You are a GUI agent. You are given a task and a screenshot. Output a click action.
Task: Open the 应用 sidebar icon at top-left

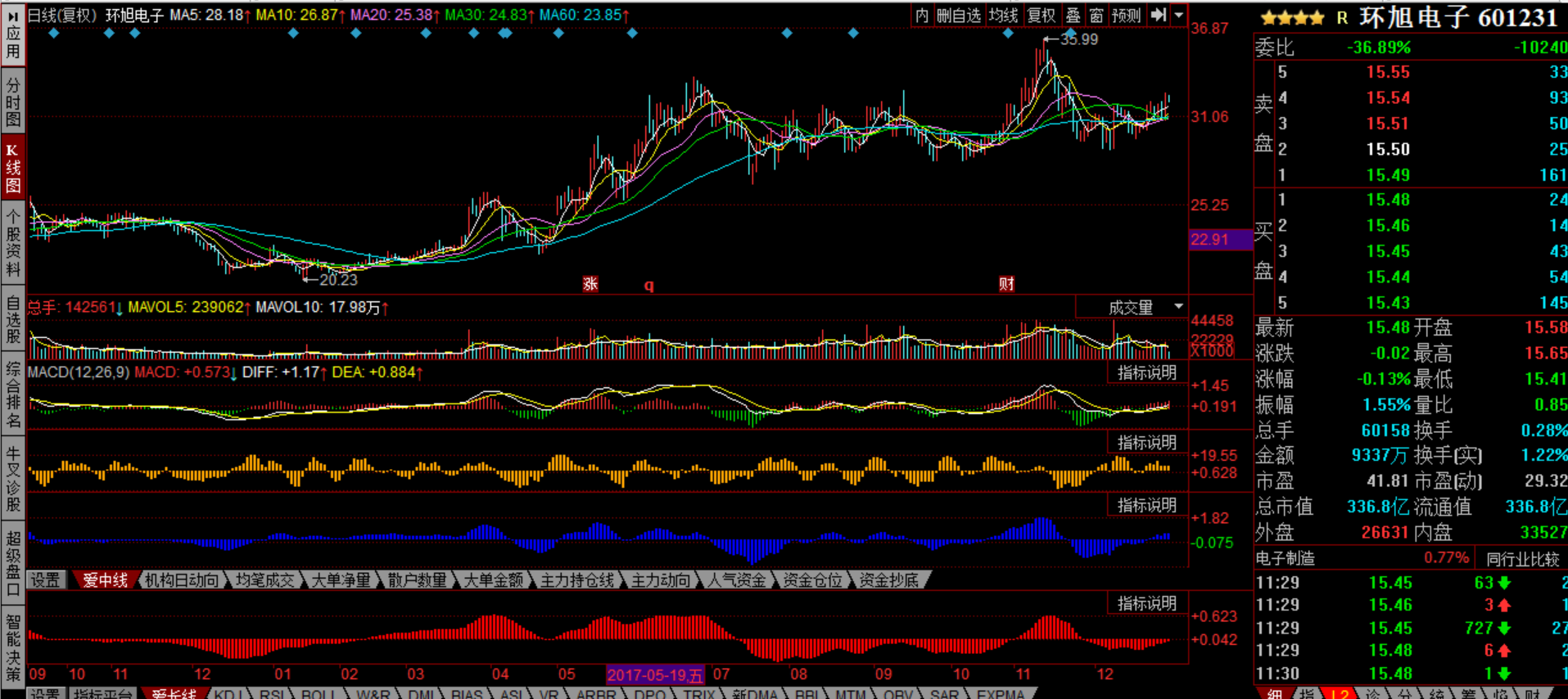click(13, 34)
